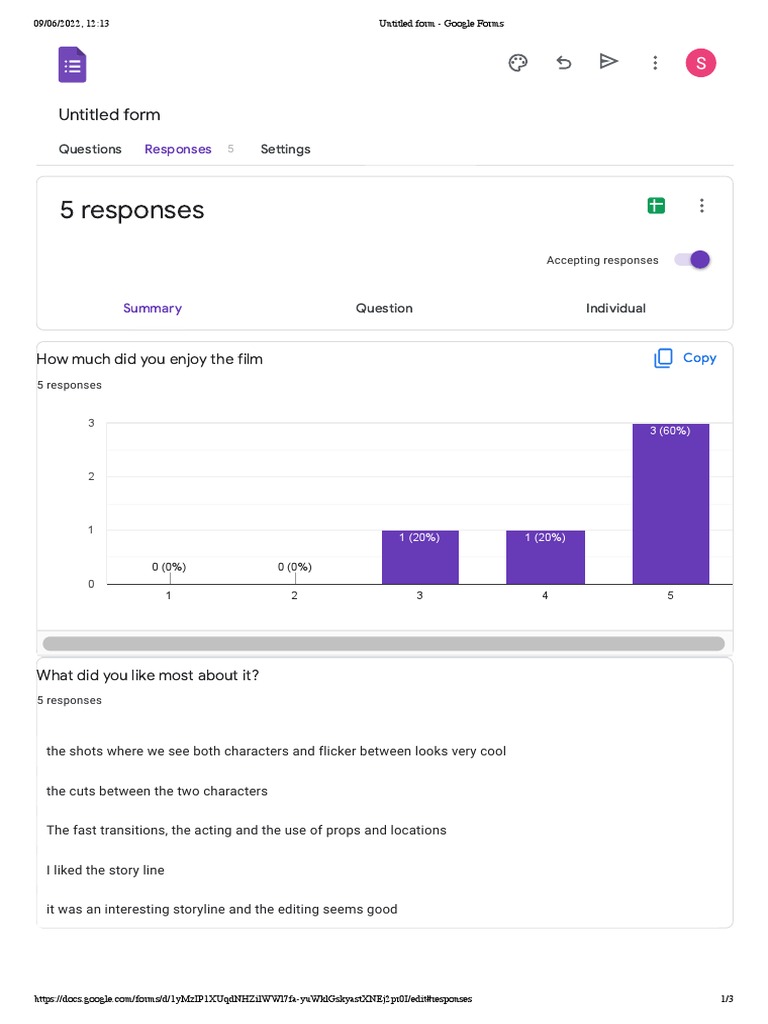Switch to the Question view
The height and width of the screenshot is (1024, 768).
tap(384, 308)
